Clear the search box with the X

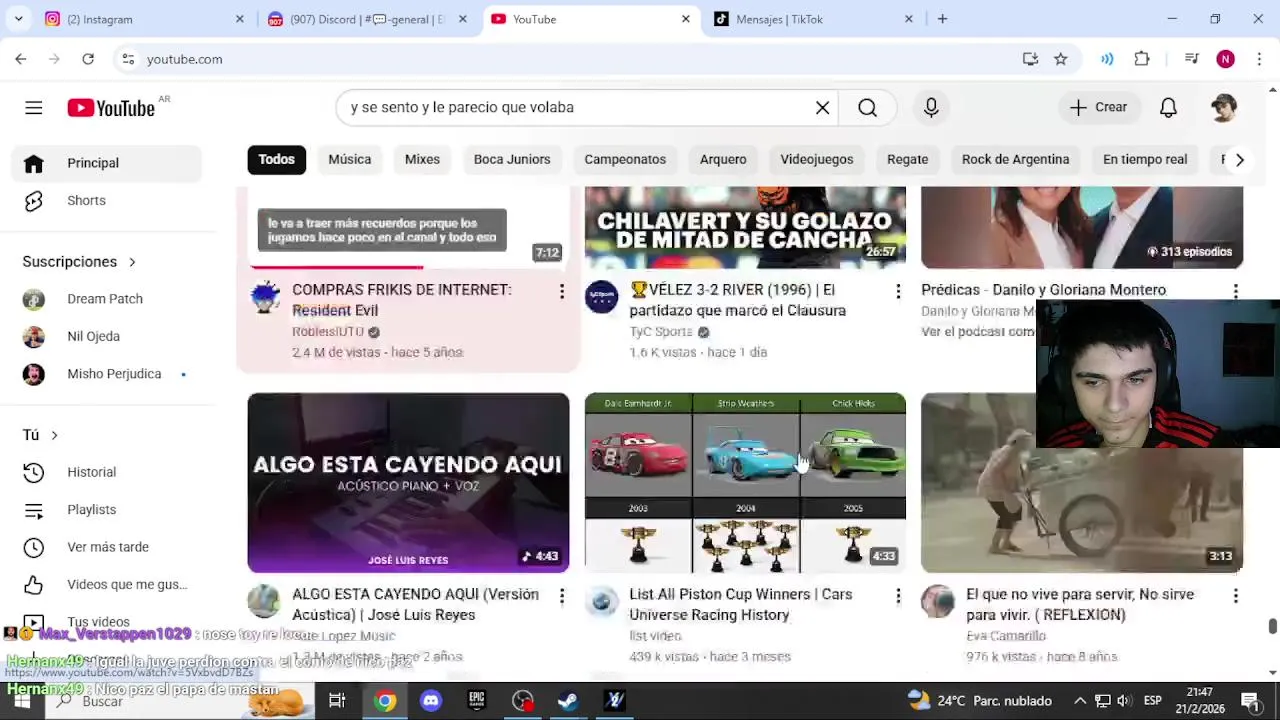[x=822, y=107]
